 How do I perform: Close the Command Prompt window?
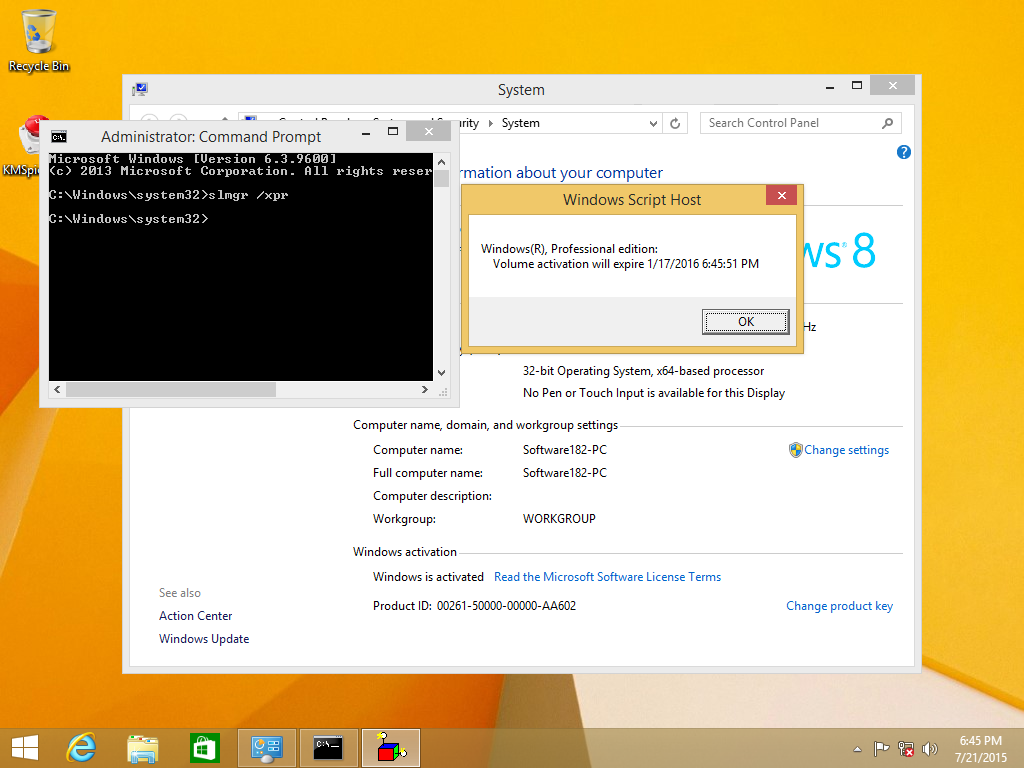point(428,131)
